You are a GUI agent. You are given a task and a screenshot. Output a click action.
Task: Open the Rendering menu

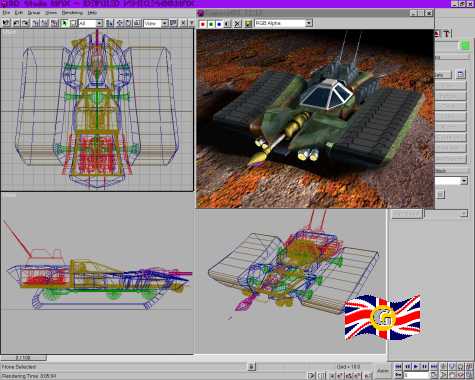(x=72, y=13)
